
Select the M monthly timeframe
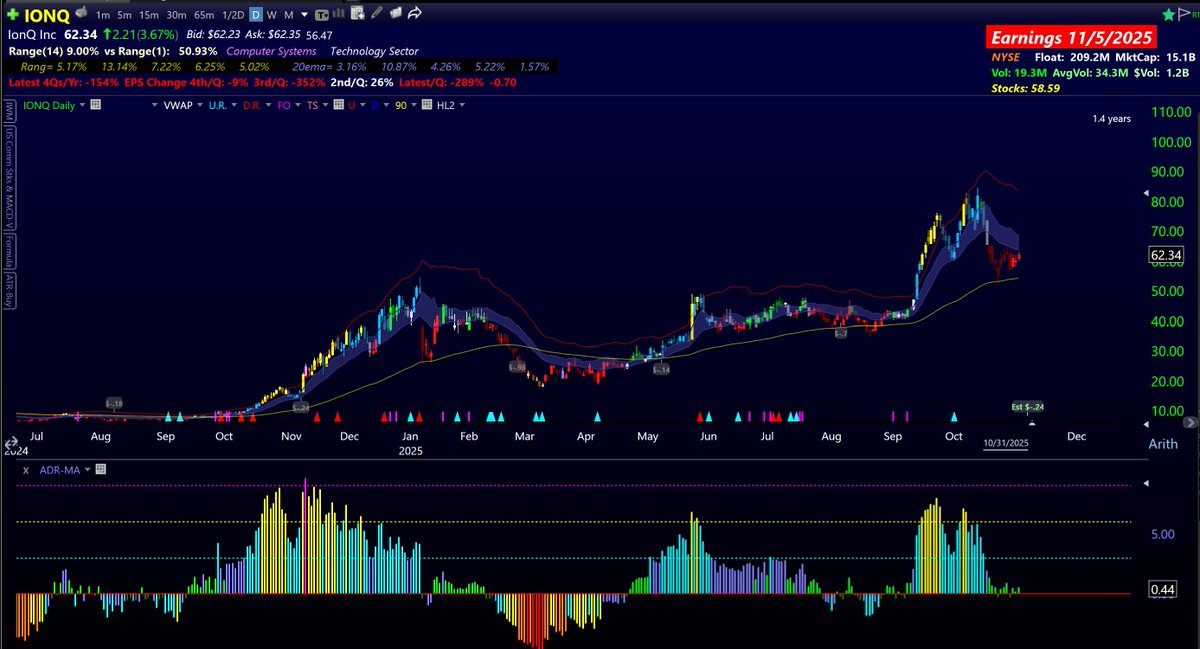click(x=288, y=15)
